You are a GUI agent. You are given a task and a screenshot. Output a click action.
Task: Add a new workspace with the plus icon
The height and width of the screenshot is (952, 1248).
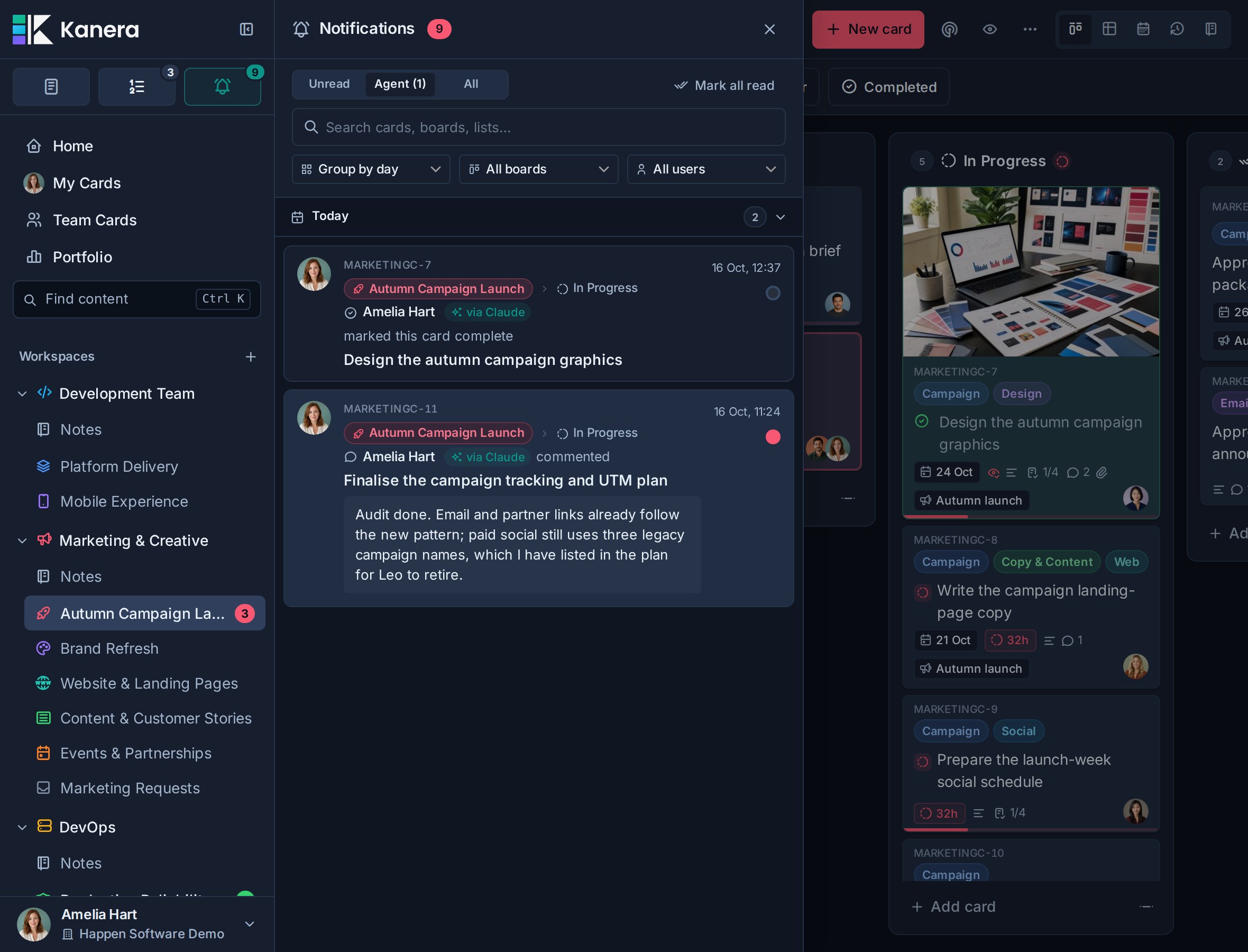pos(250,356)
